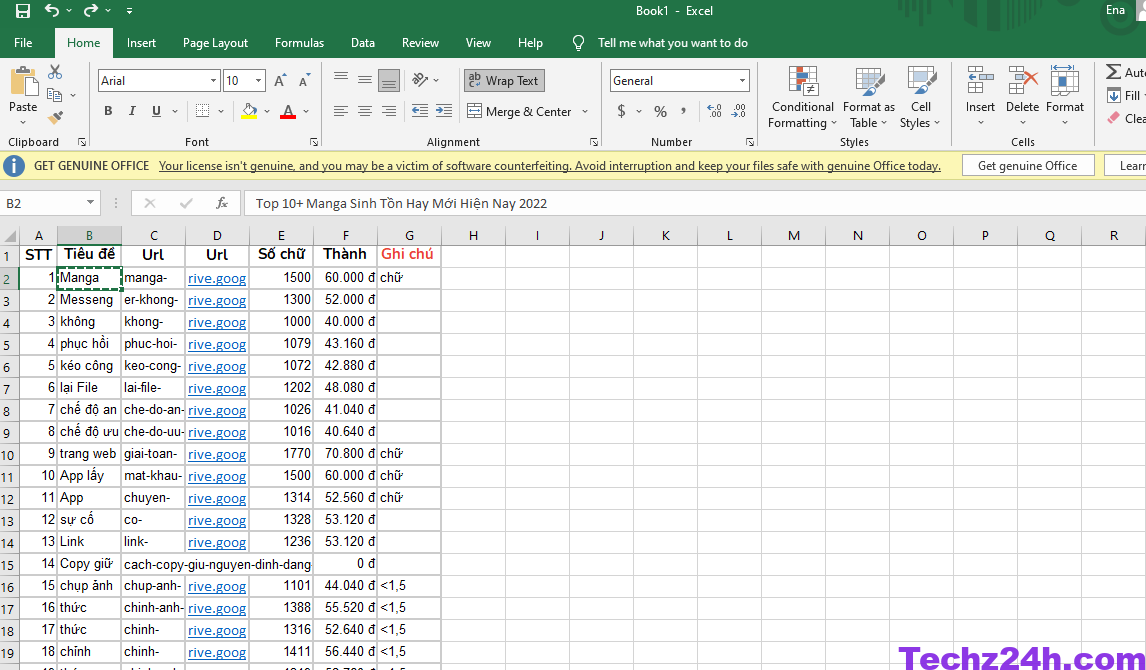Open the license isn't genuine warning link
The image size is (1146, 670).
pyautogui.click(x=550, y=166)
